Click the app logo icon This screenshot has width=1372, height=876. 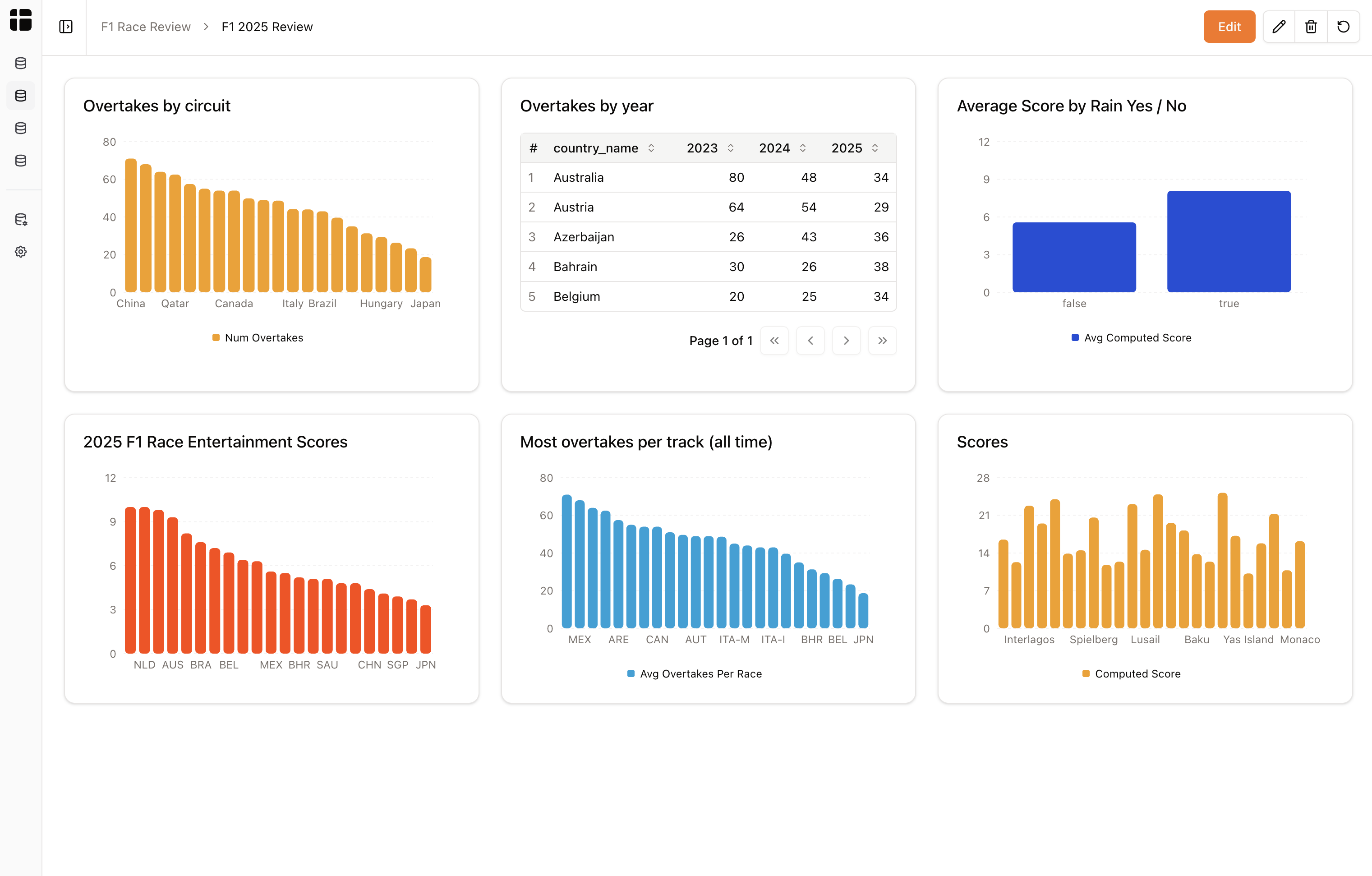20,20
